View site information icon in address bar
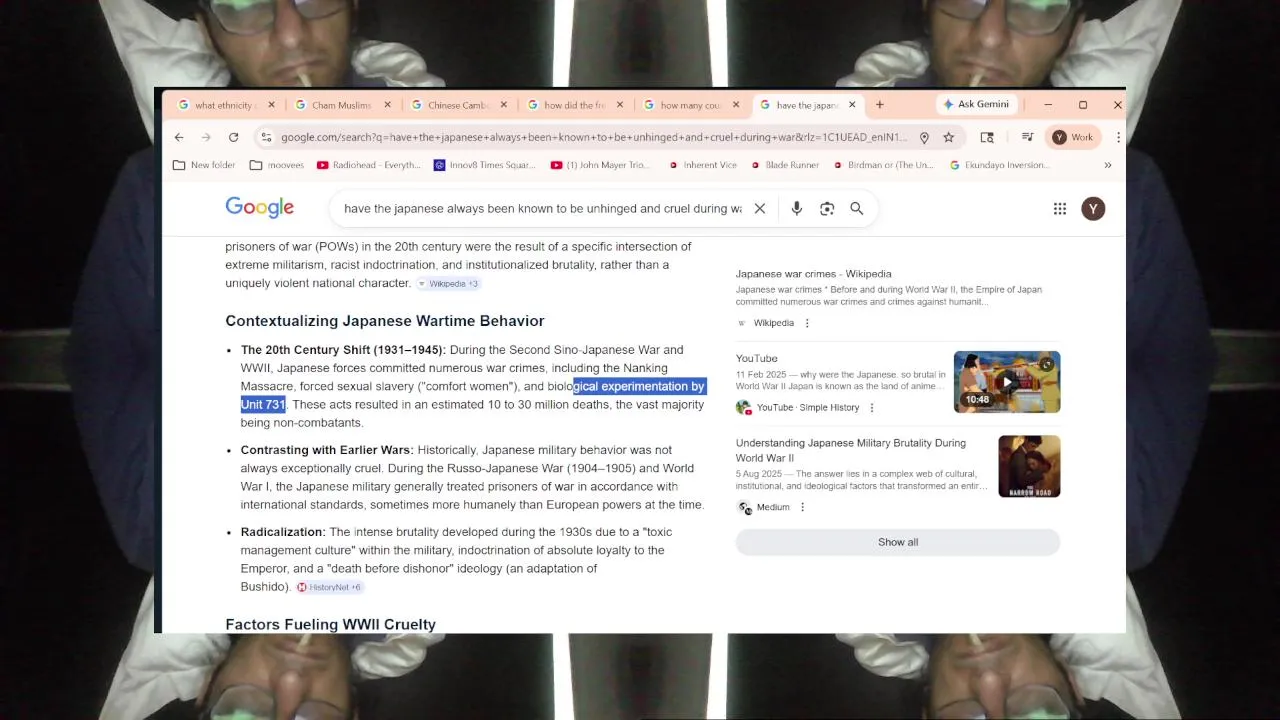Image resolution: width=1280 pixels, height=720 pixels. (265, 137)
